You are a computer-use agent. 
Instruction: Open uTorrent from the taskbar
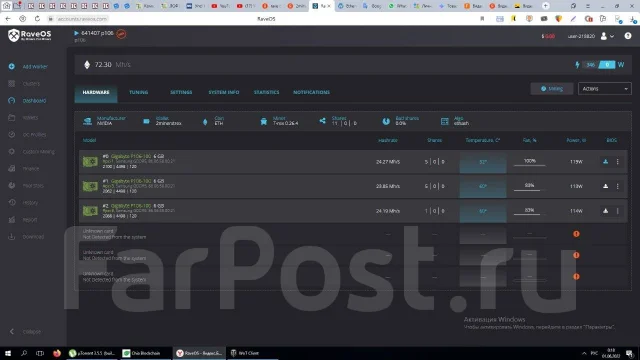point(92,353)
